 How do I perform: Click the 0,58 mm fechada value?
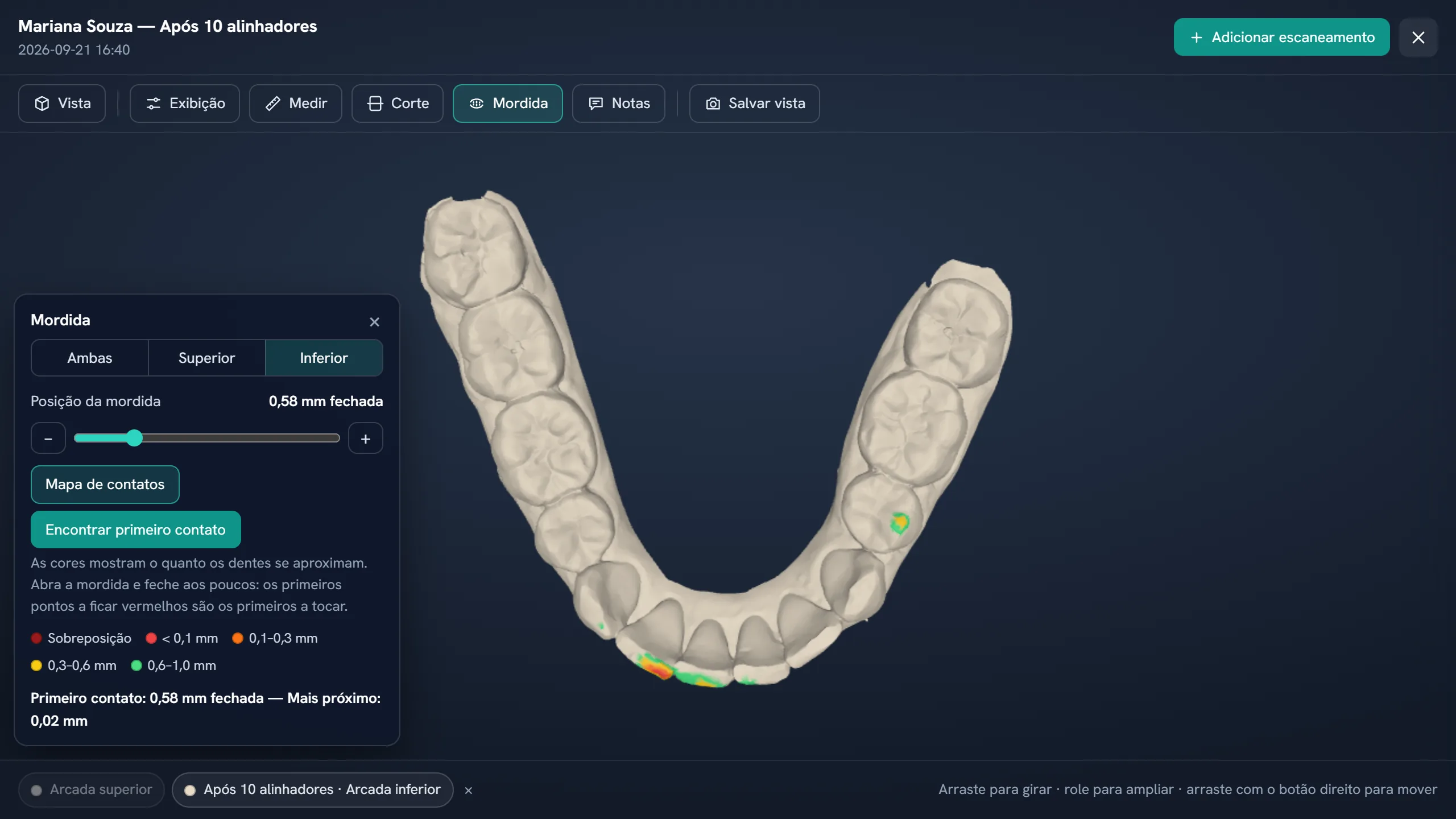(326, 402)
